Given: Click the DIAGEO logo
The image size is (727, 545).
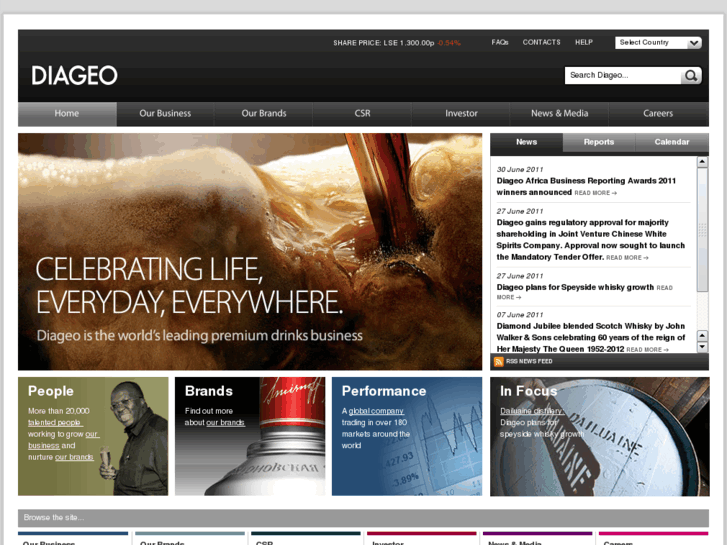Looking at the screenshot, I should click(74, 75).
